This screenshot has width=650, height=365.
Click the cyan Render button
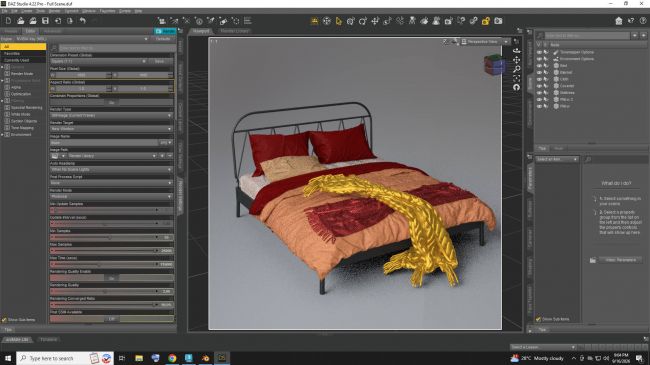click(165, 31)
